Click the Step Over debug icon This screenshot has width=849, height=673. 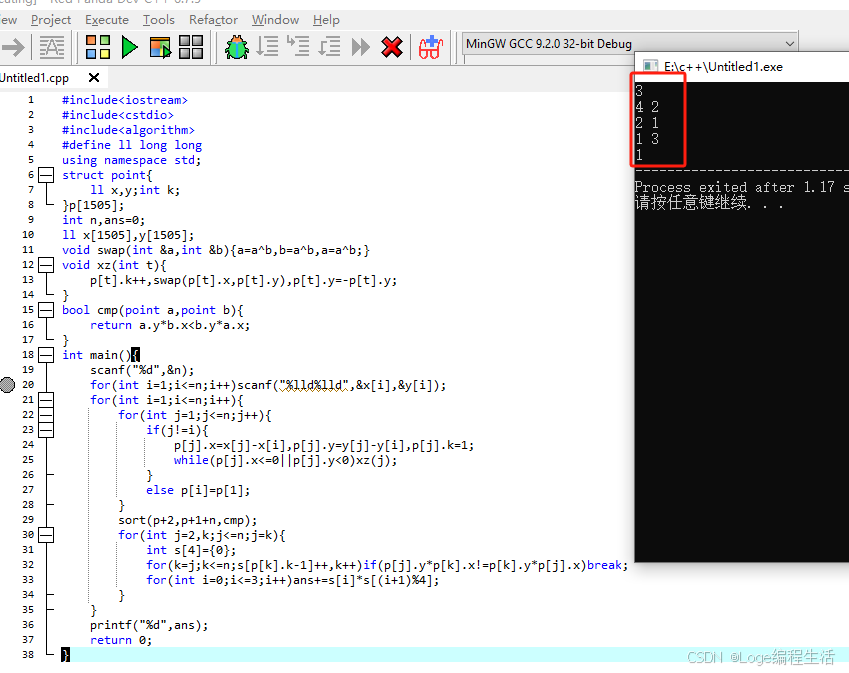point(267,47)
